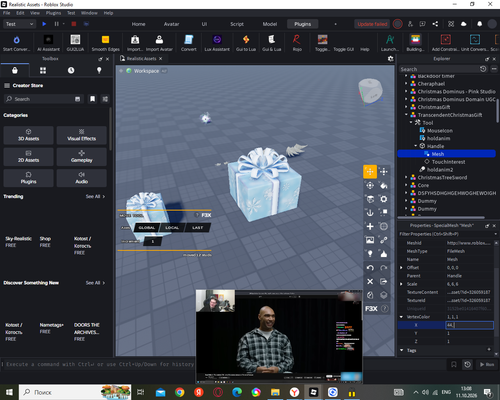Click the Toolbox creations lightbulb tab

[x=99, y=70]
